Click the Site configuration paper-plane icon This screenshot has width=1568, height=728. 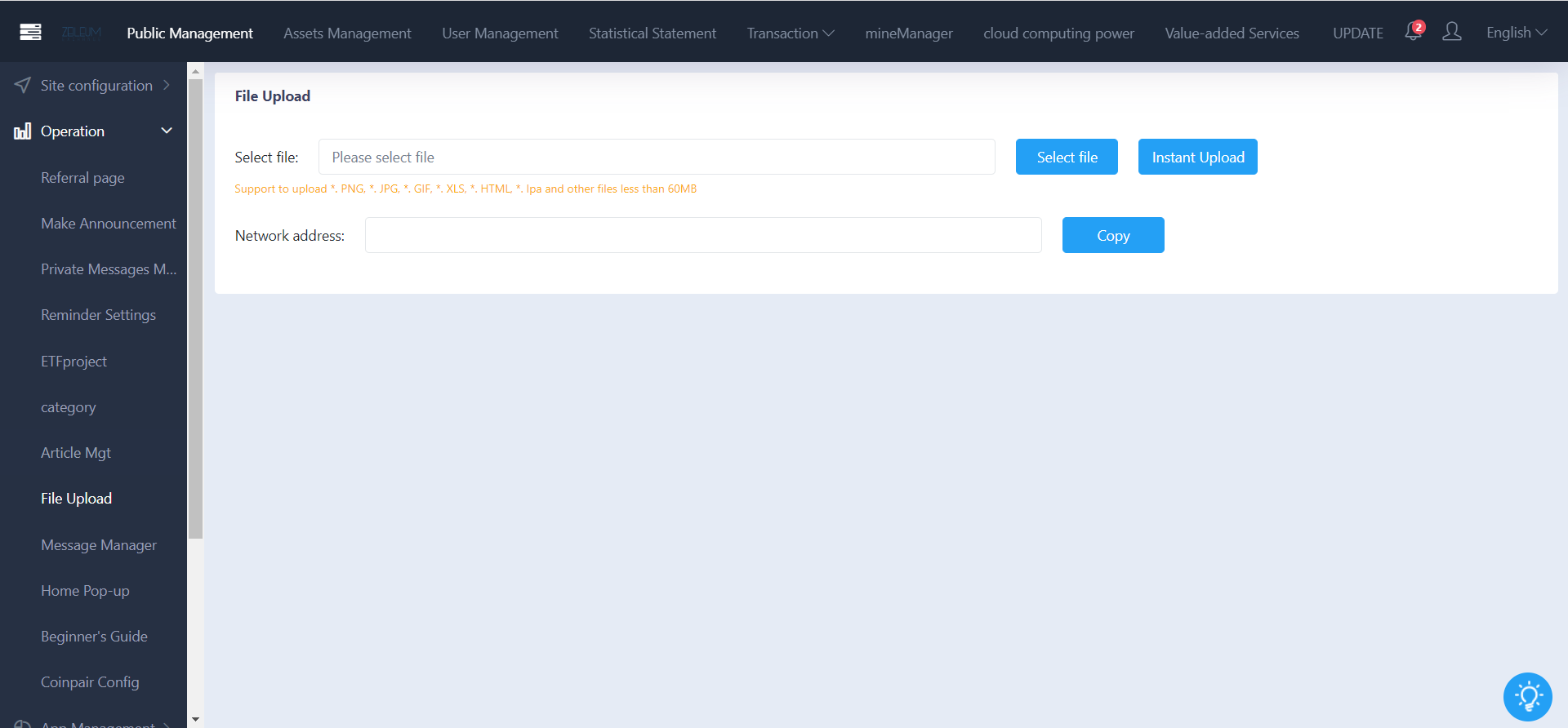click(x=23, y=85)
